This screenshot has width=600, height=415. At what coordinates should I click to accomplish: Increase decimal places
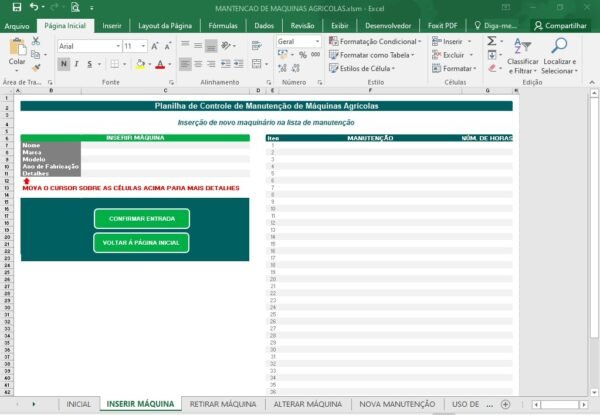(x=282, y=68)
